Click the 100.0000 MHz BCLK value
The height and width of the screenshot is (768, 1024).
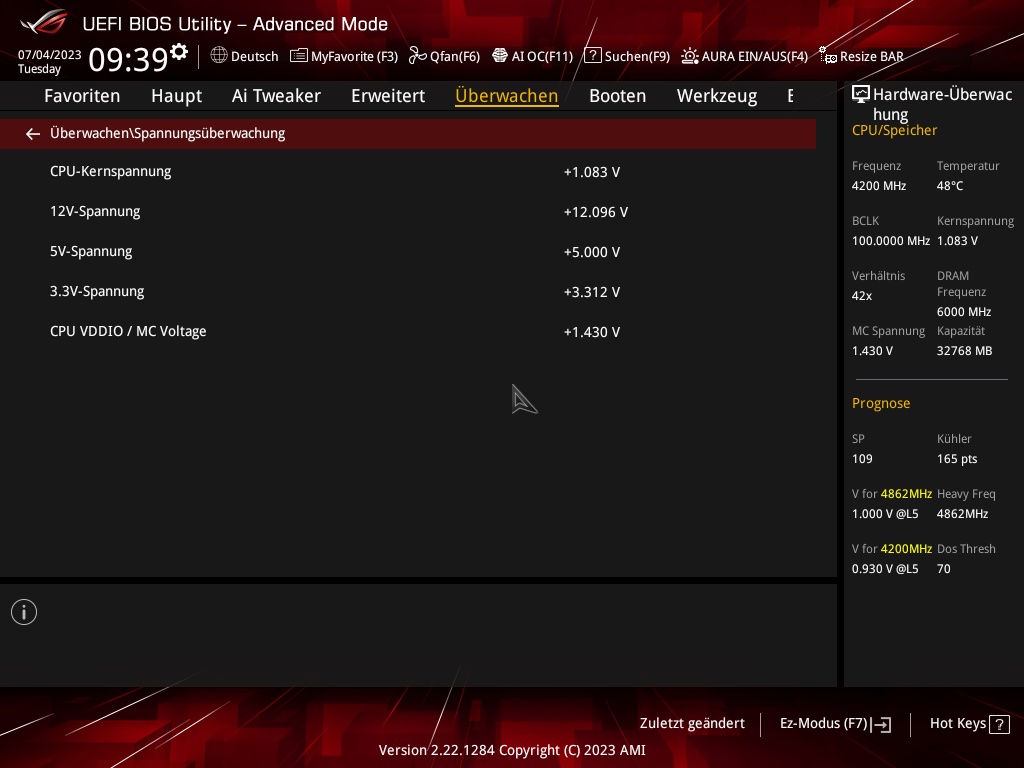coord(891,240)
